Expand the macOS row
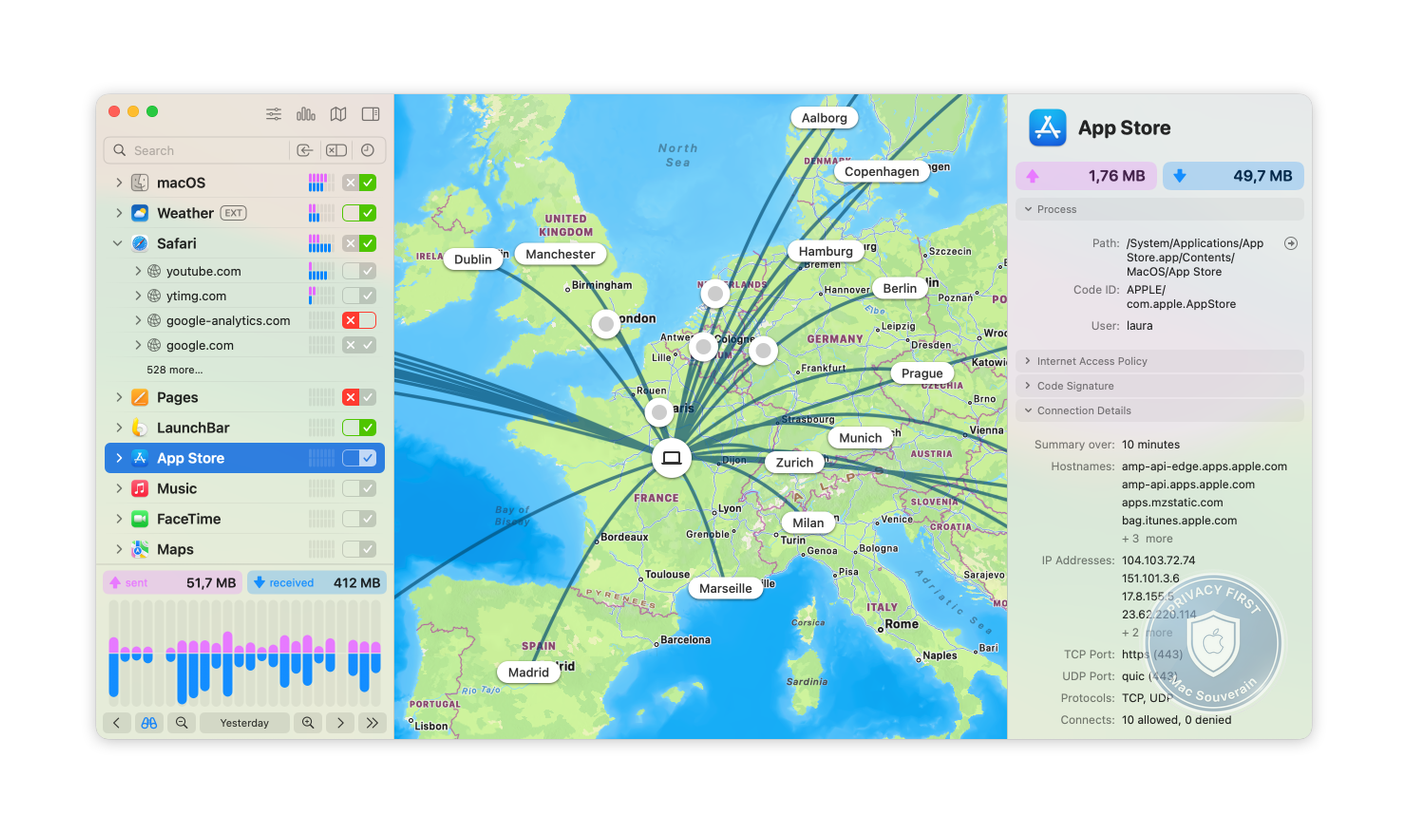 tap(118, 183)
